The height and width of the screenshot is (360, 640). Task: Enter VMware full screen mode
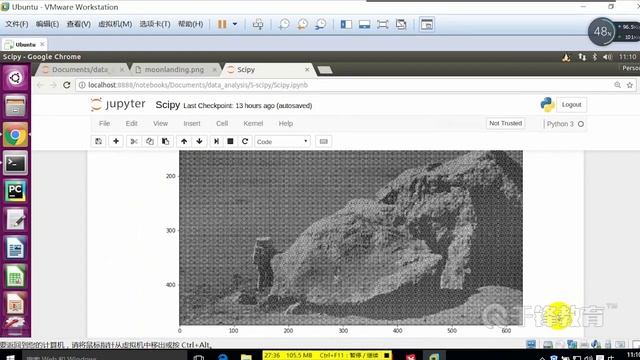tap(382, 24)
